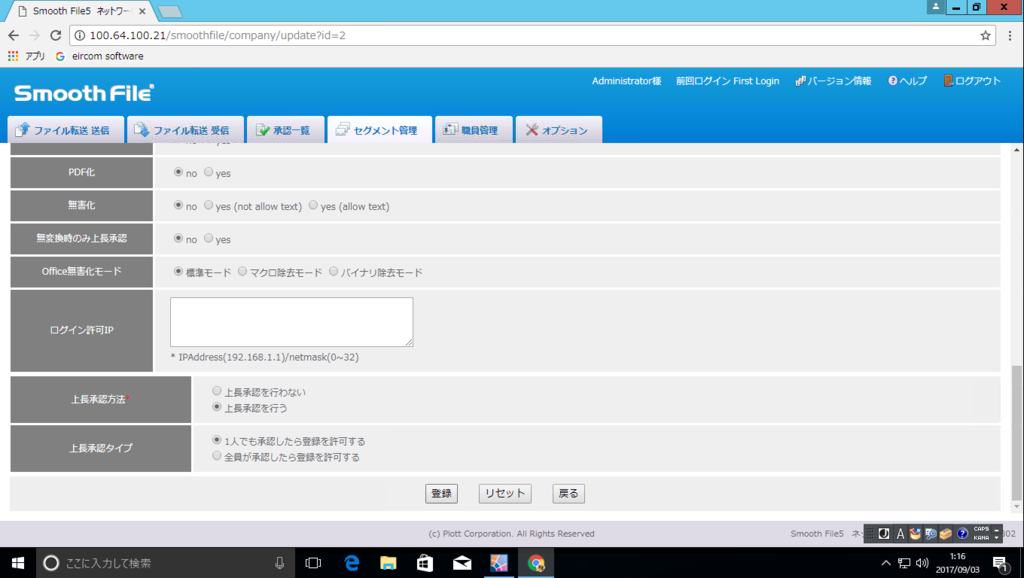
Task: Open the IME toolbox icon
Action: click(946, 534)
